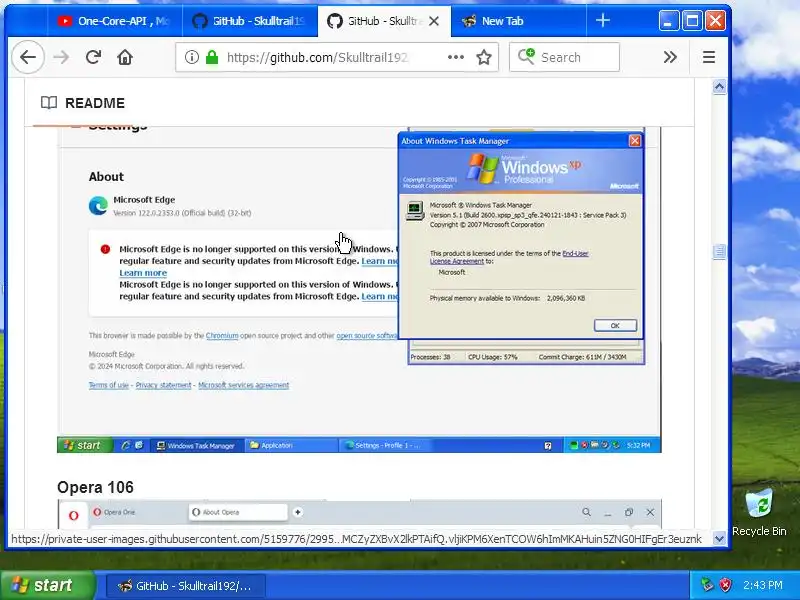Screen dimensions: 800x600
Task: Click the network tray icon
Action: tap(707, 585)
